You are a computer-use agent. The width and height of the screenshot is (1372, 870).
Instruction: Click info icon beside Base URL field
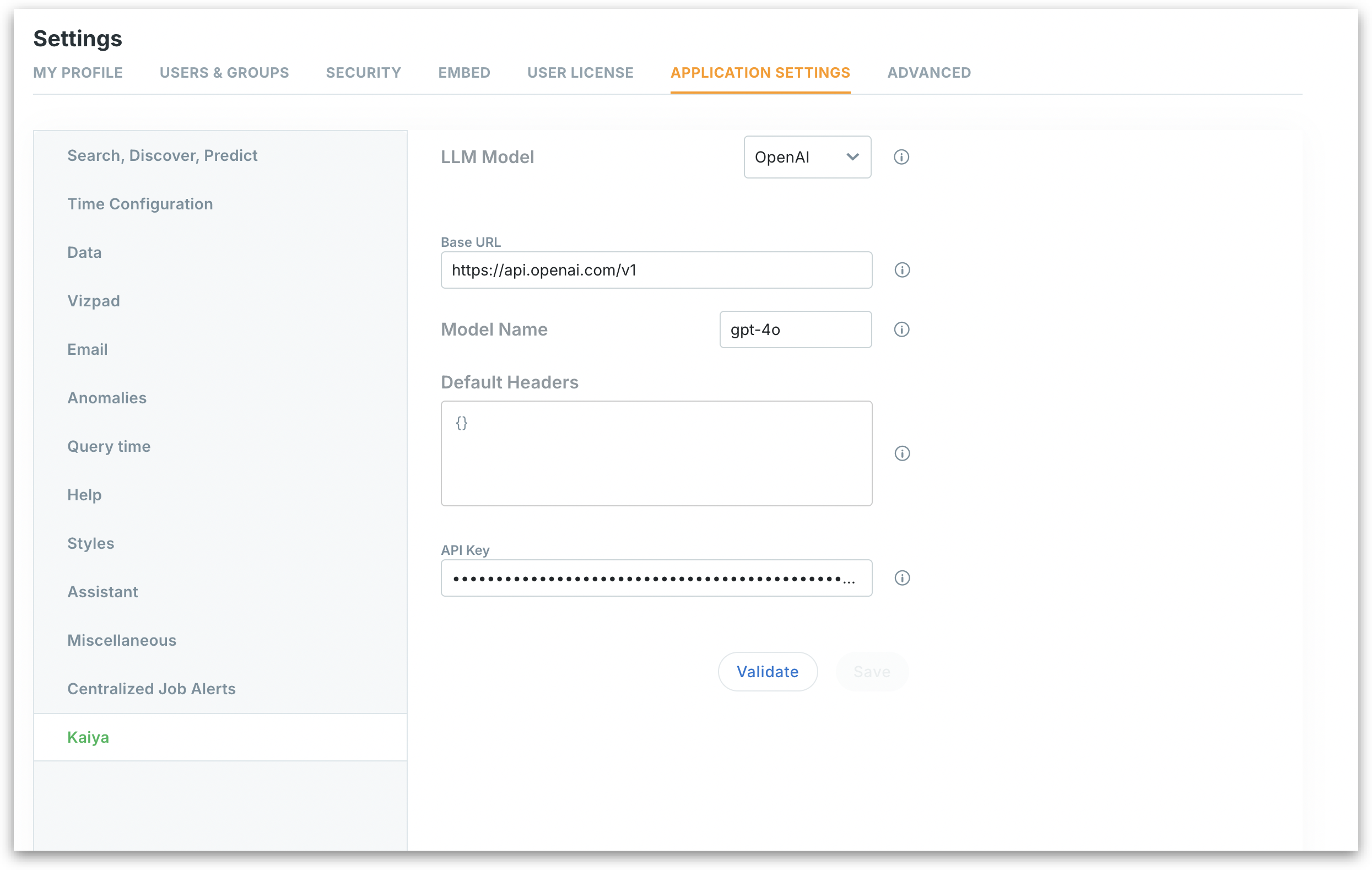click(902, 270)
